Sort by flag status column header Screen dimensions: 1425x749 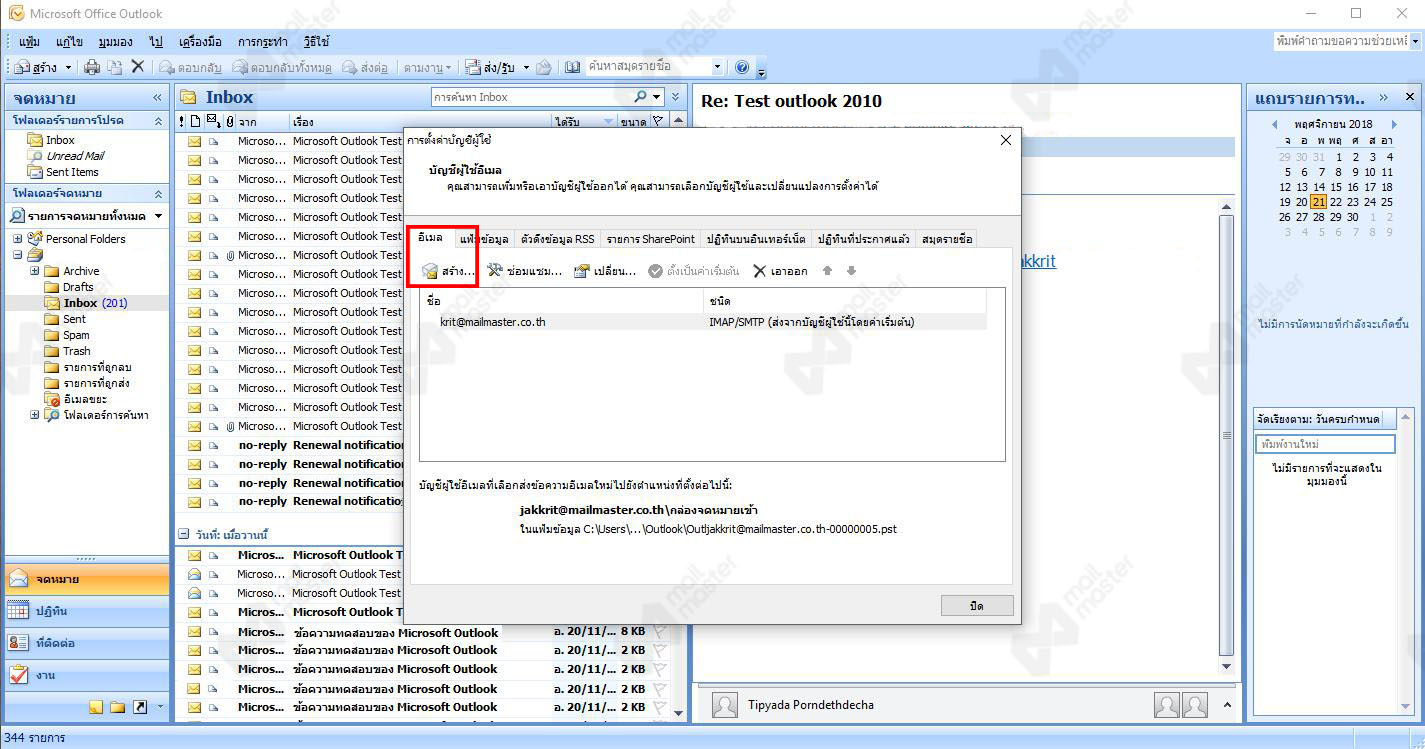tap(657, 122)
